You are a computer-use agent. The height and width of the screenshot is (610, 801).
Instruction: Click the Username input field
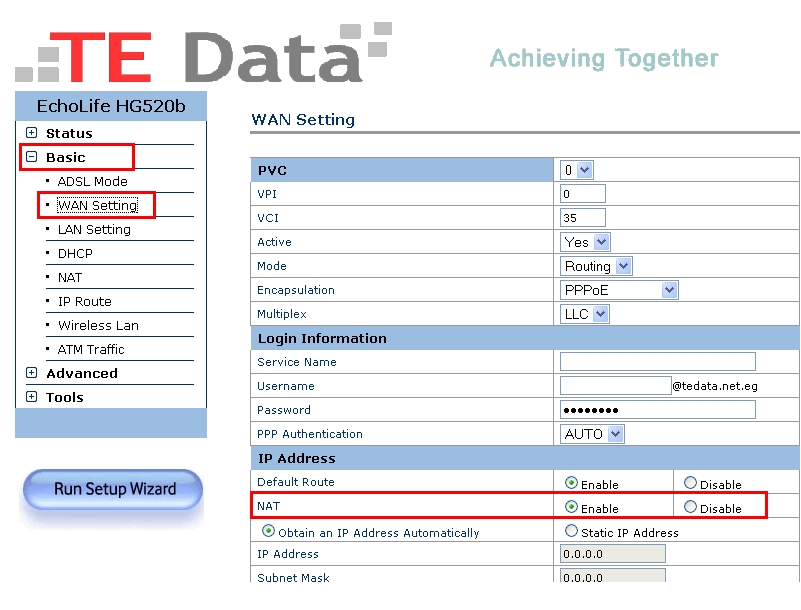tap(615, 386)
